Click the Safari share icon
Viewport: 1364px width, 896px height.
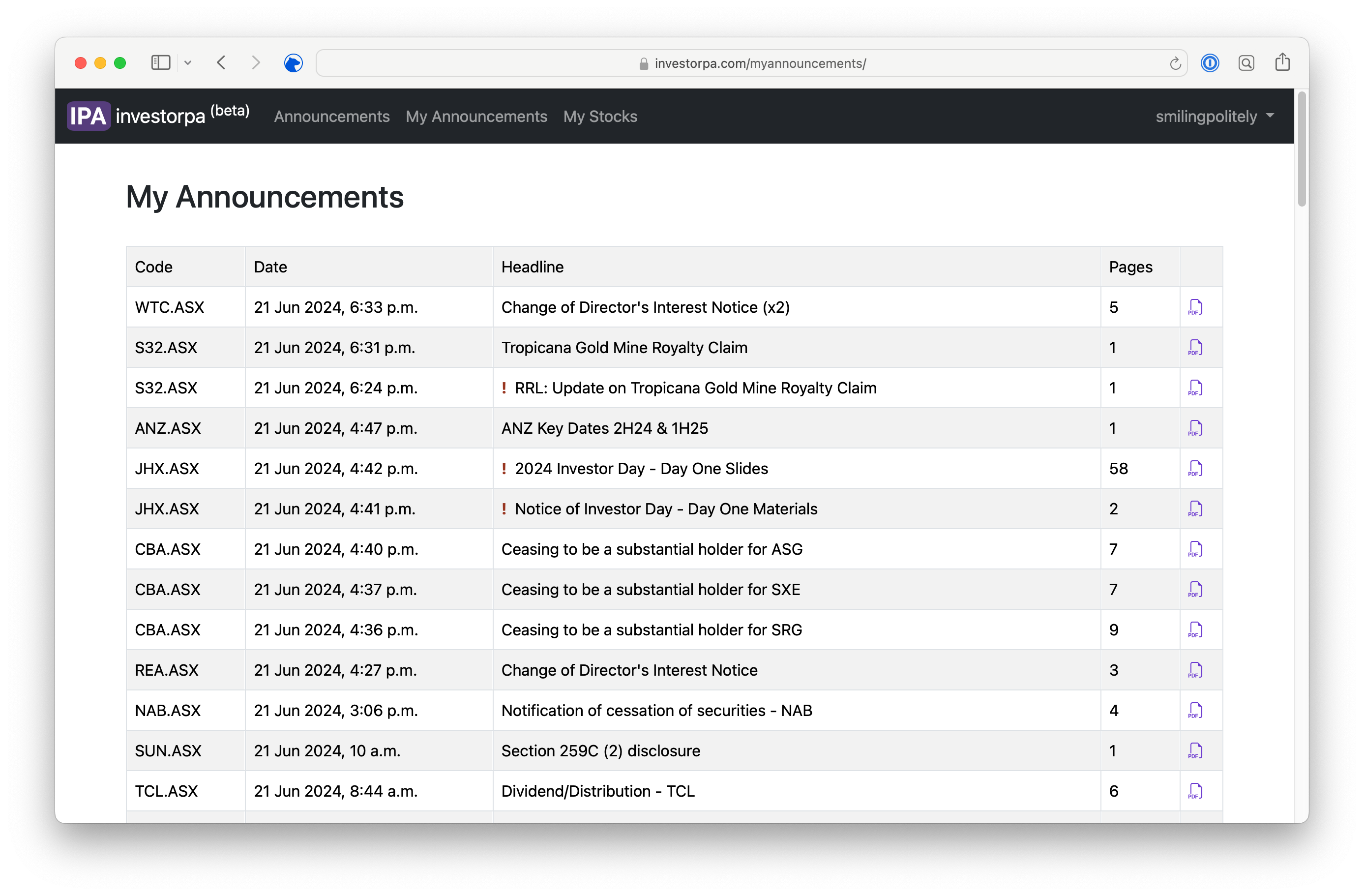[1282, 62]
